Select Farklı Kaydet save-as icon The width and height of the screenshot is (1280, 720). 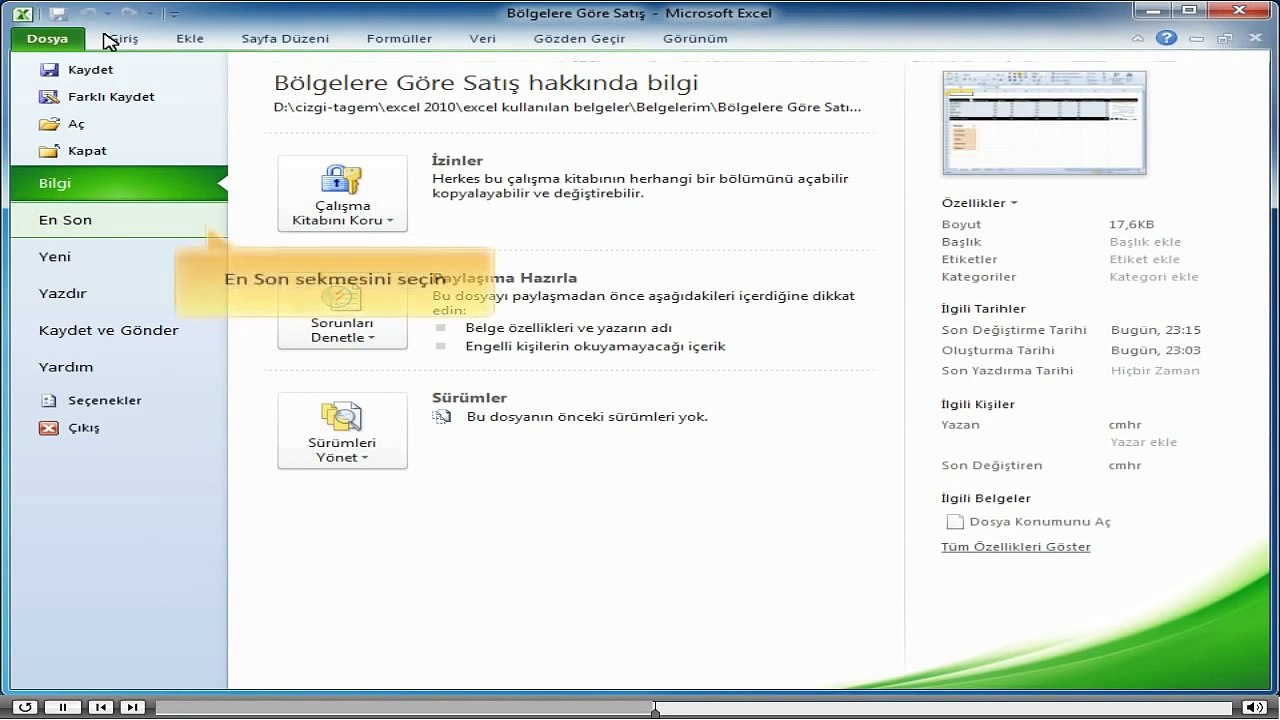coord(48,97)
